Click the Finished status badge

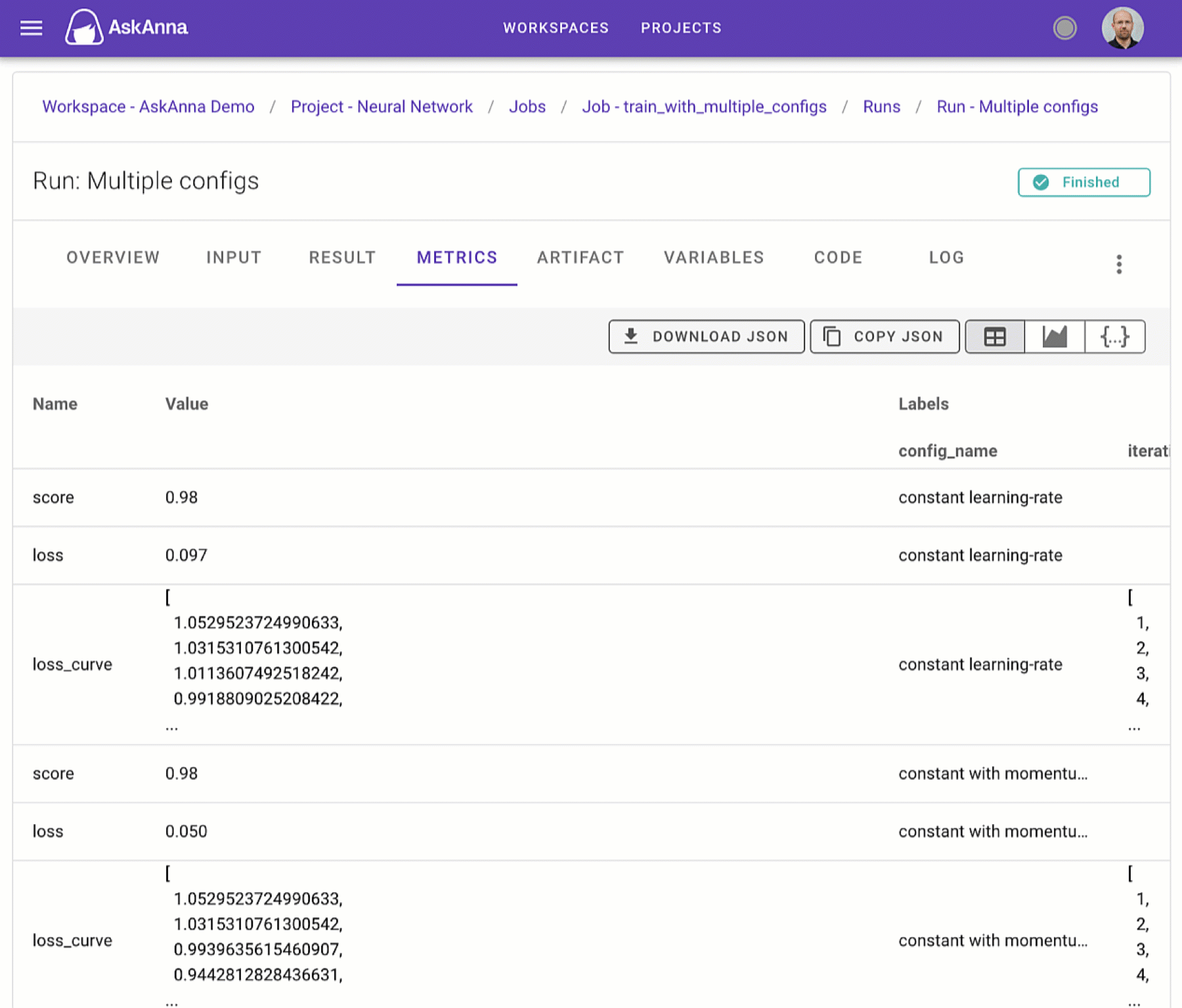pos(1083,182)
